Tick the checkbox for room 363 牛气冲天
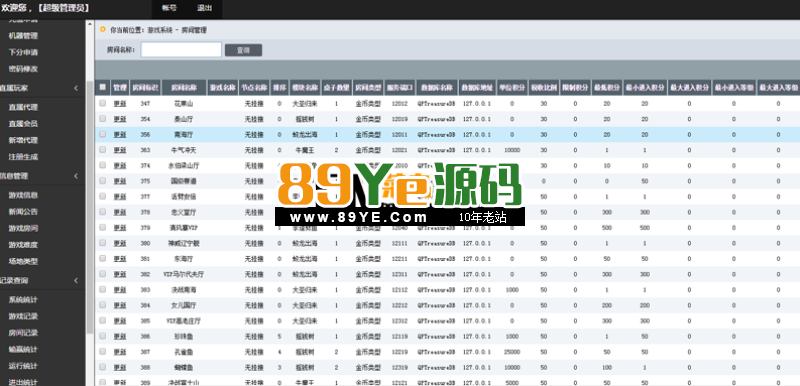This screenshot has width=800, height=386. coord(103,150)
